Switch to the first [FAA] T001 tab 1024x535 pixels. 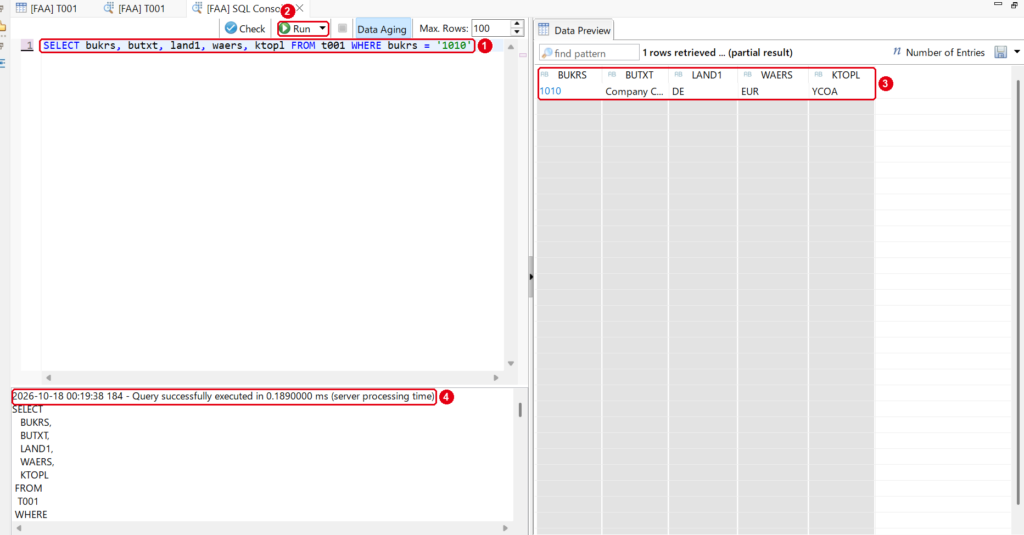(46, 8)
